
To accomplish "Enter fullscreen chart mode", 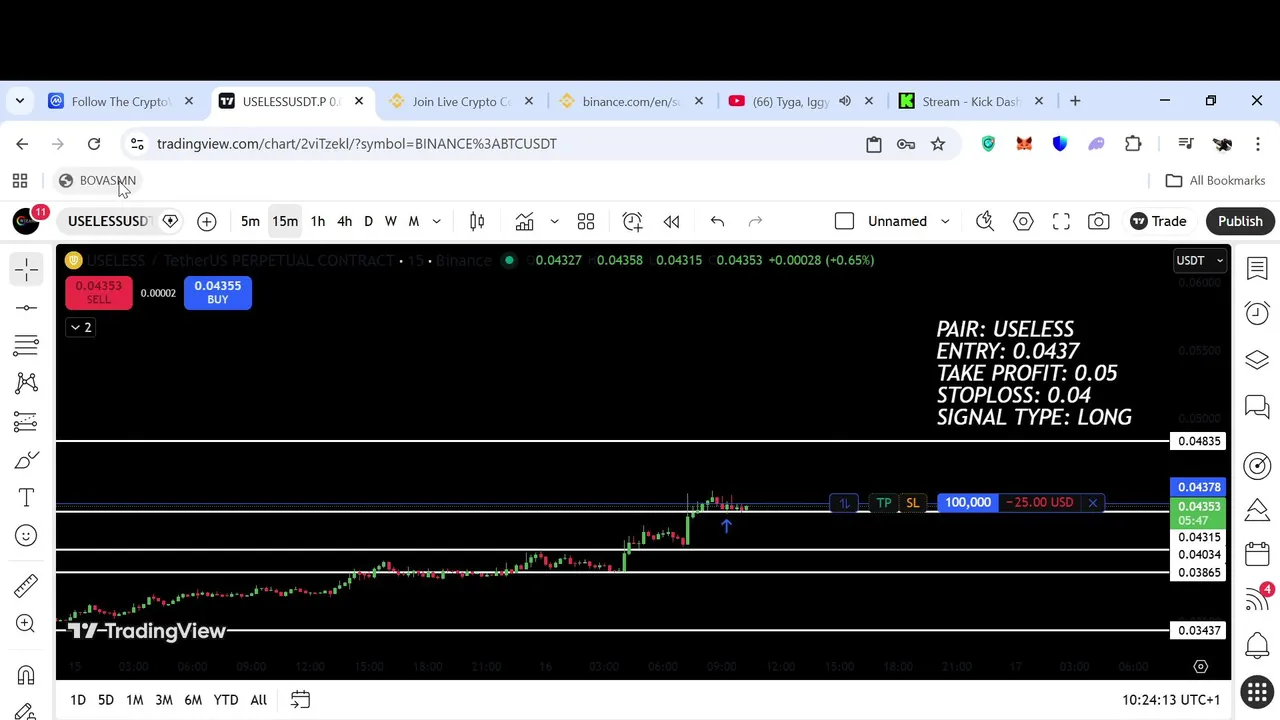I will (x=1061, y=221).
